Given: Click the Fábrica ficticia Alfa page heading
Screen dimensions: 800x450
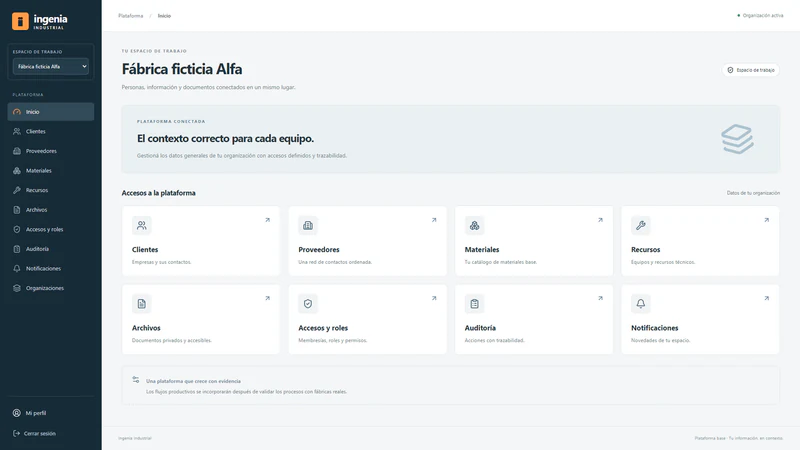Looking at the screenshot, I should (182, 69).
